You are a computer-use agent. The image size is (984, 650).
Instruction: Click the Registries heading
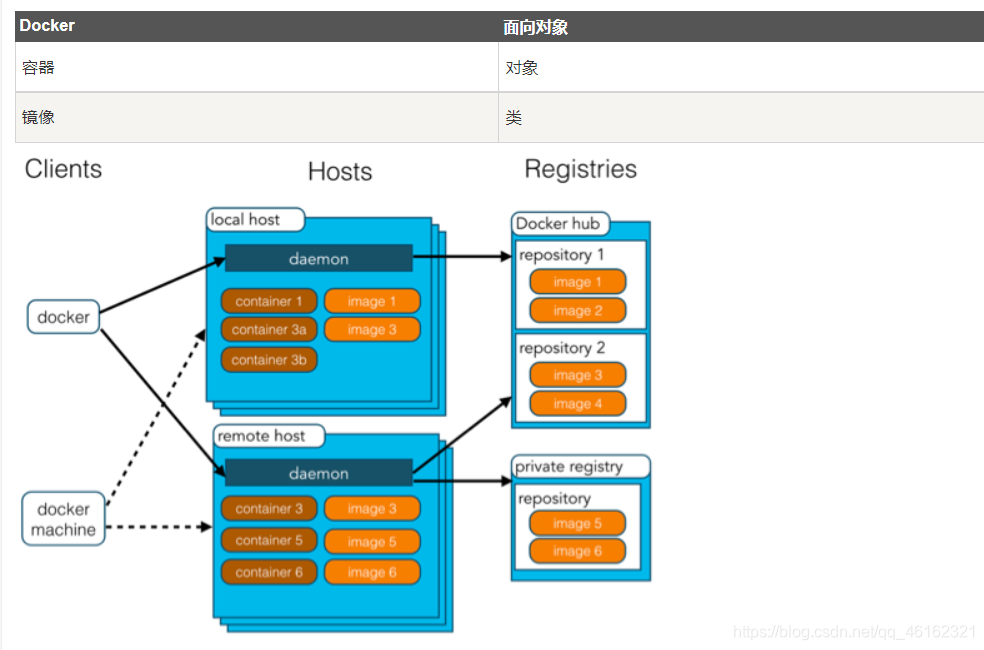pyautogui.click(x=580, y=169)
